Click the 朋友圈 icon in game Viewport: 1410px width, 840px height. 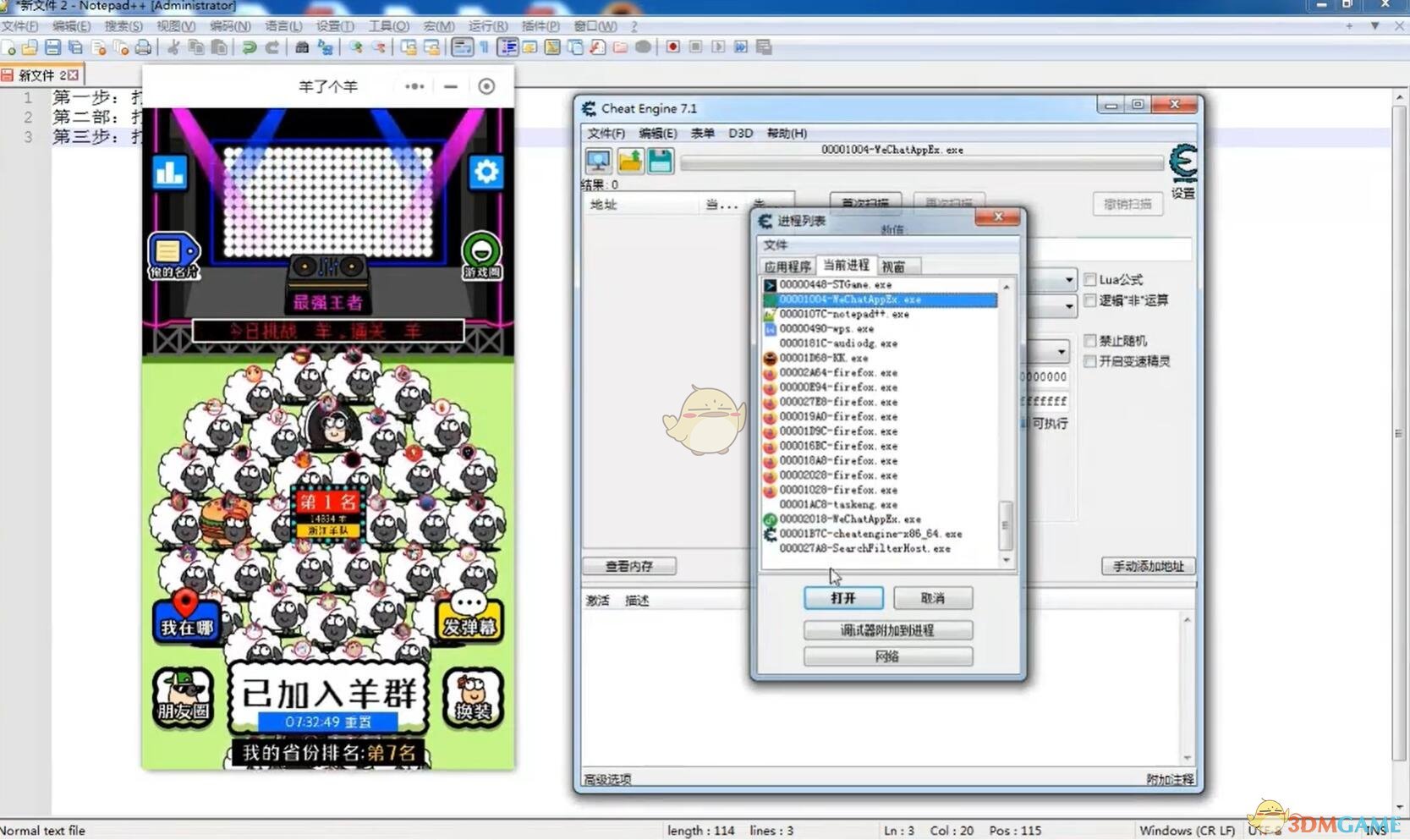pyautogui.click(x=183, y=698)
